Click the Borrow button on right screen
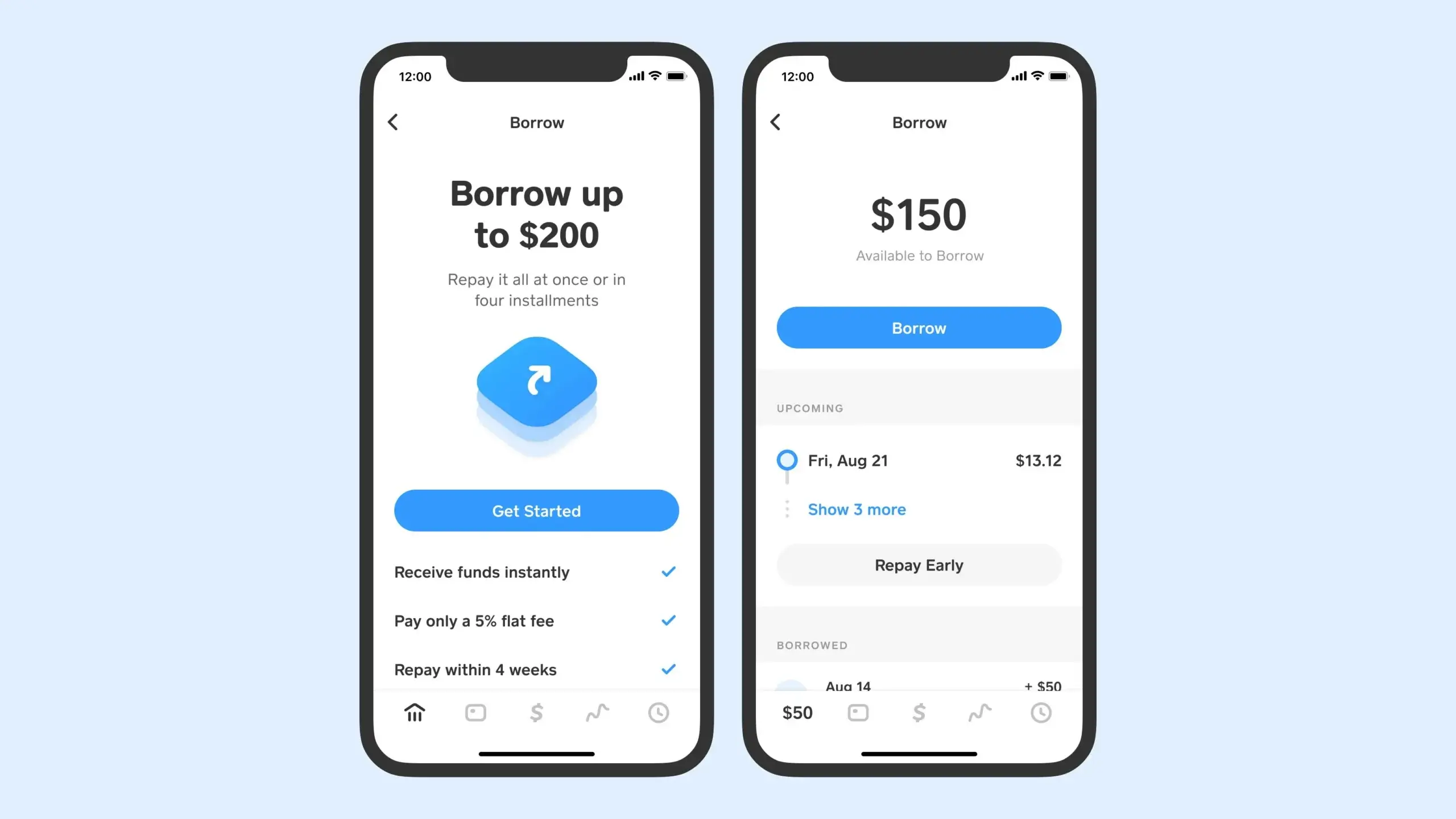 (x=919, y=328)
